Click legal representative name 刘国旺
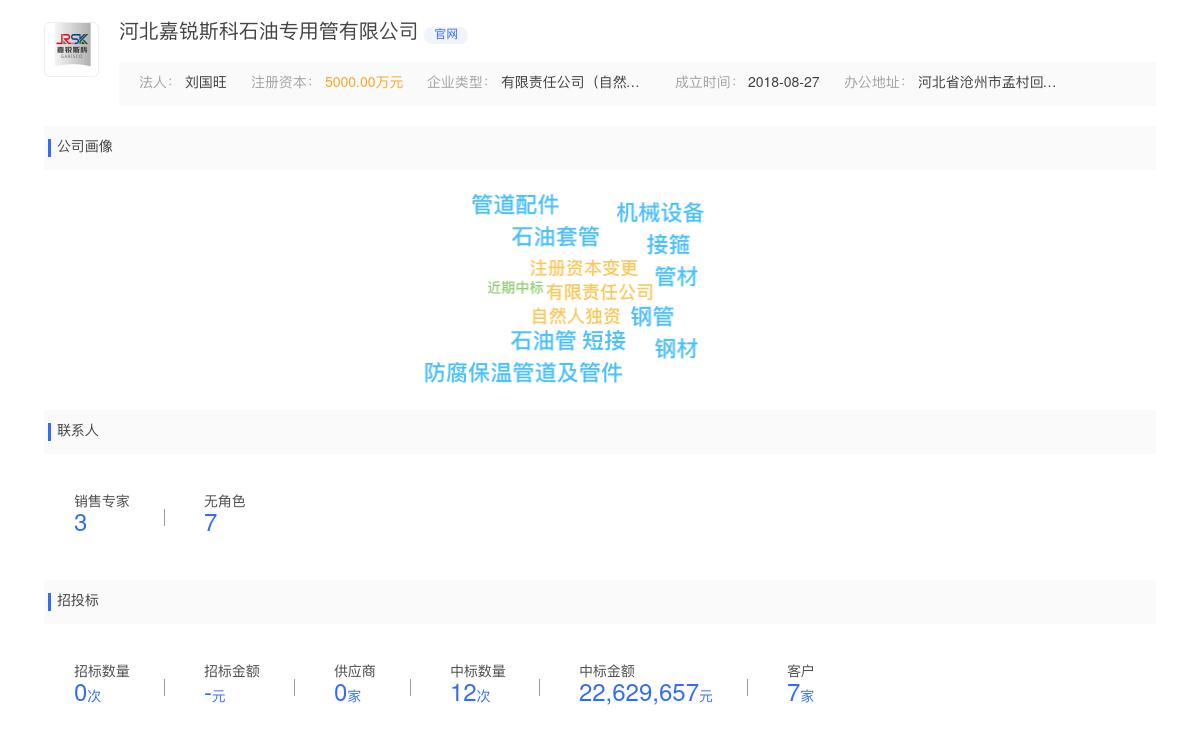The image size is (1200, 752). [206, 83]
